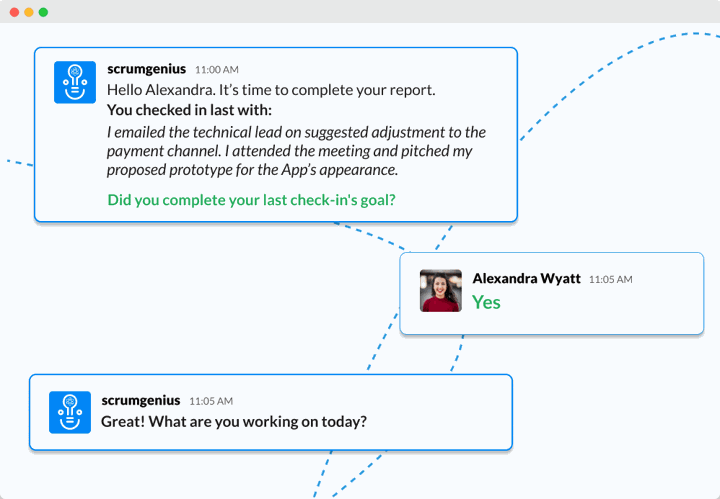Click the green "Yes" reply text
The image size is (720, 499).
(486, 303)
